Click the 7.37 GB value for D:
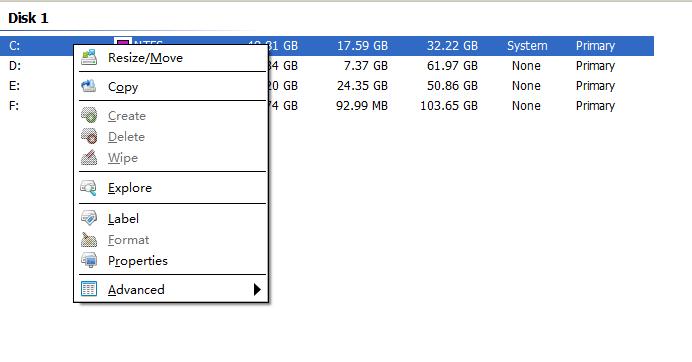The image size is (692, 362). (366, 66)
